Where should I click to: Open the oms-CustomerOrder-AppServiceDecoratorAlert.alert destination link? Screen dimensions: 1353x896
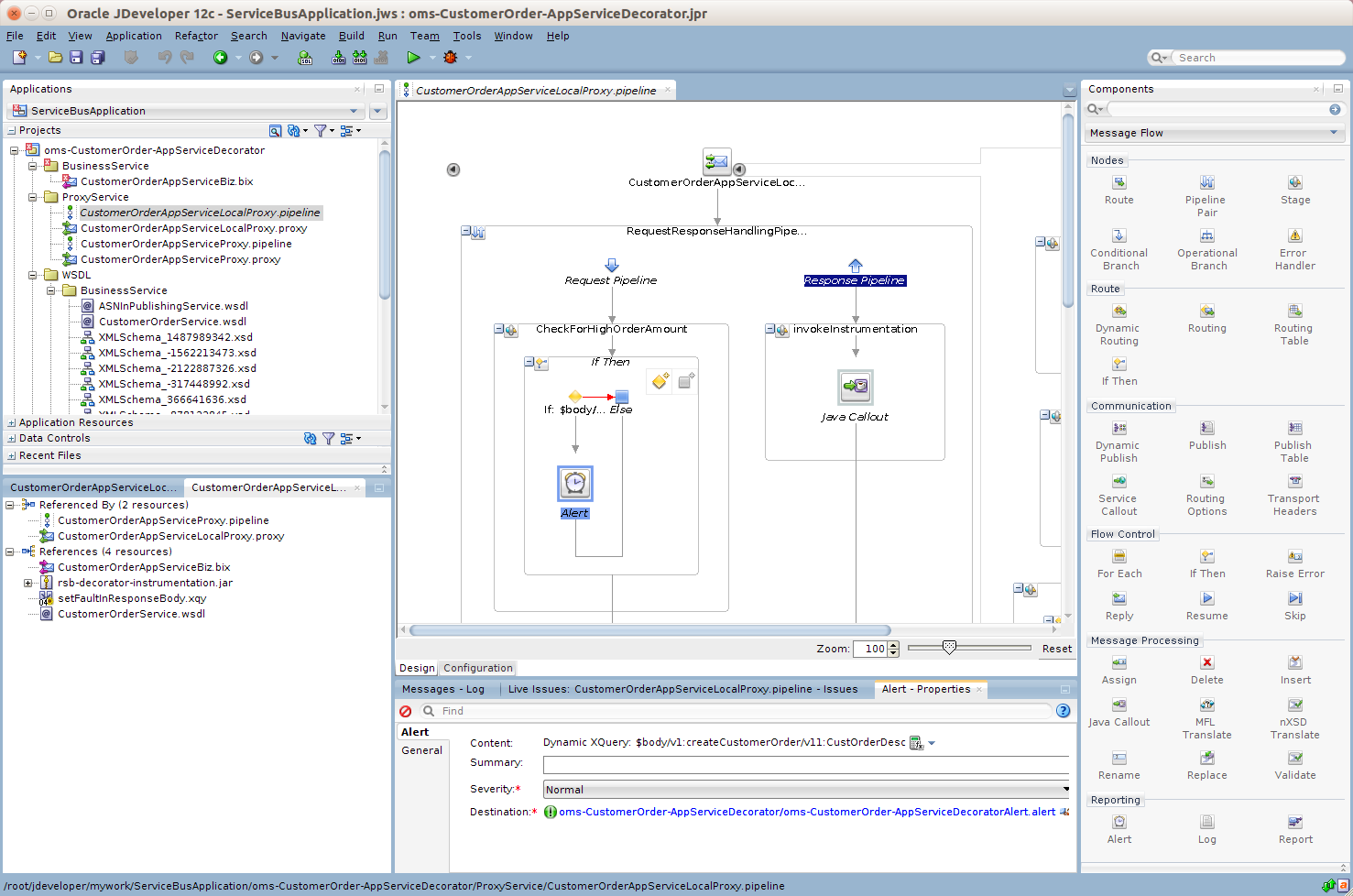[807, 812]
